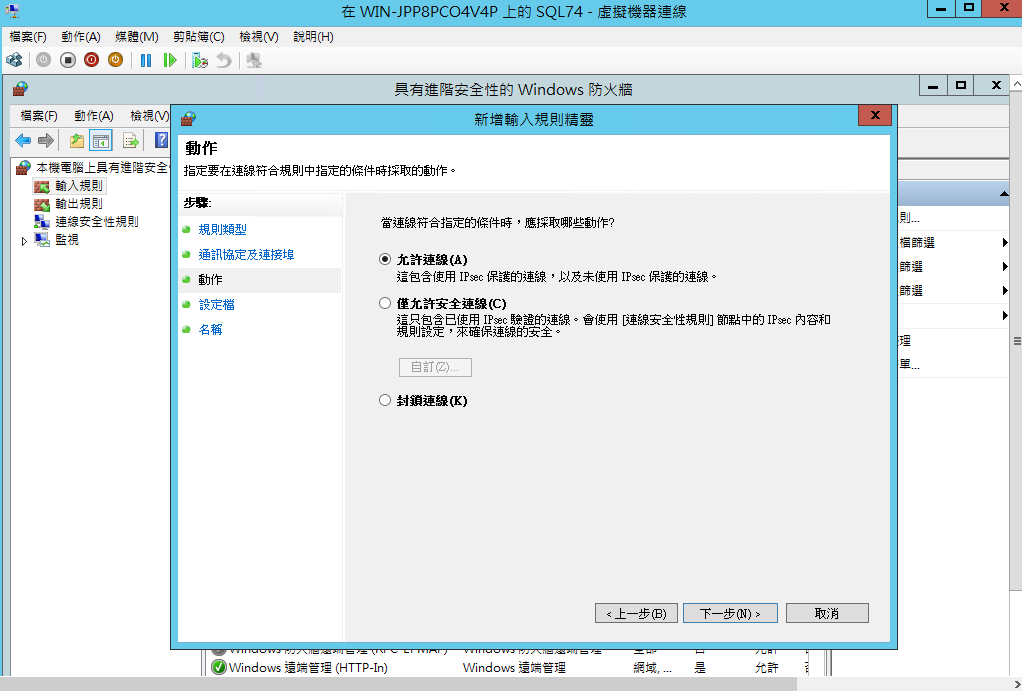Click the Turn Off (stop) VM icon
Screen dimensions: 1022x691
pos(68,61)
